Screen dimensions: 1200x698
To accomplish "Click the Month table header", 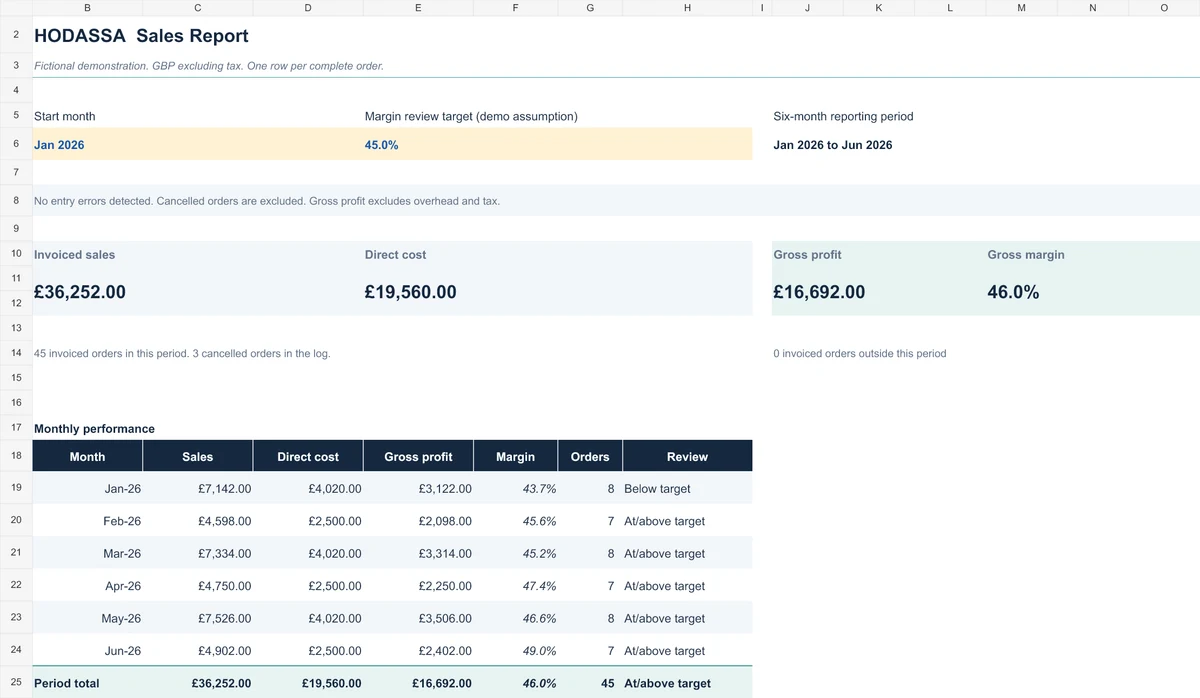I will (x=88, y=456).
